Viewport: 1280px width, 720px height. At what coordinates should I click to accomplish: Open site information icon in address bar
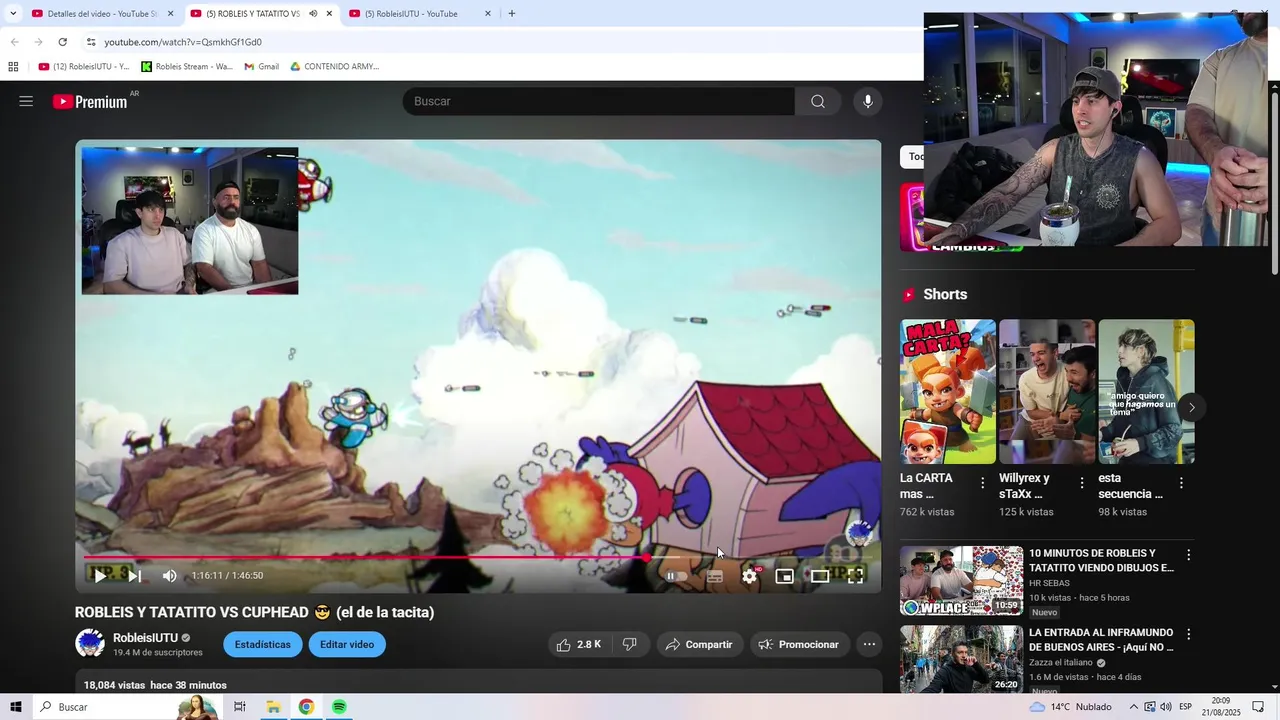point(91,42)
